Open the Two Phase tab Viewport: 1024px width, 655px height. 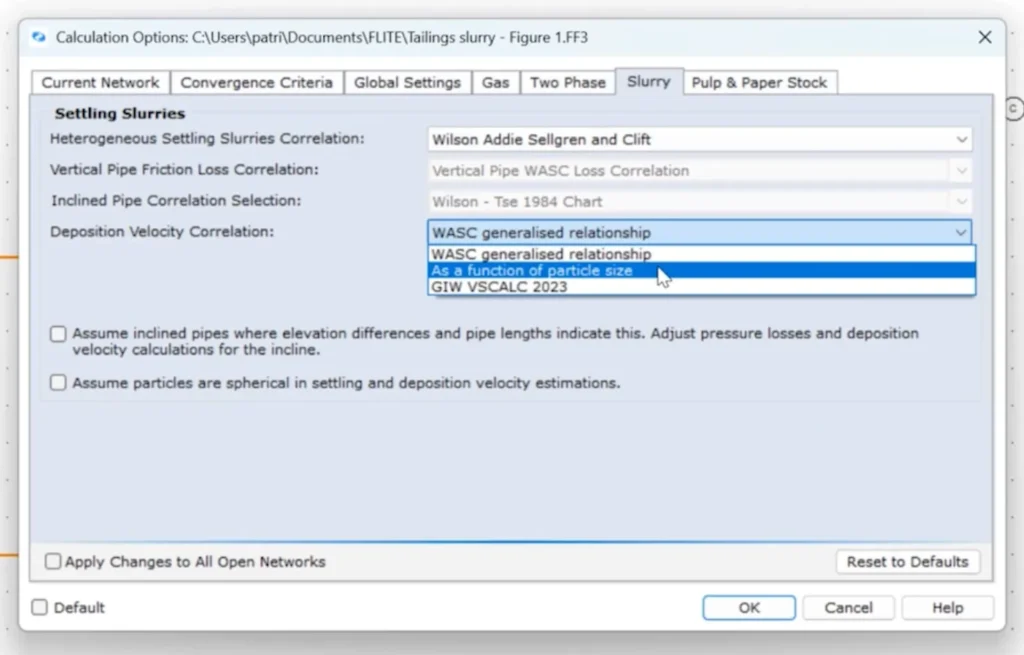point(567,83)
